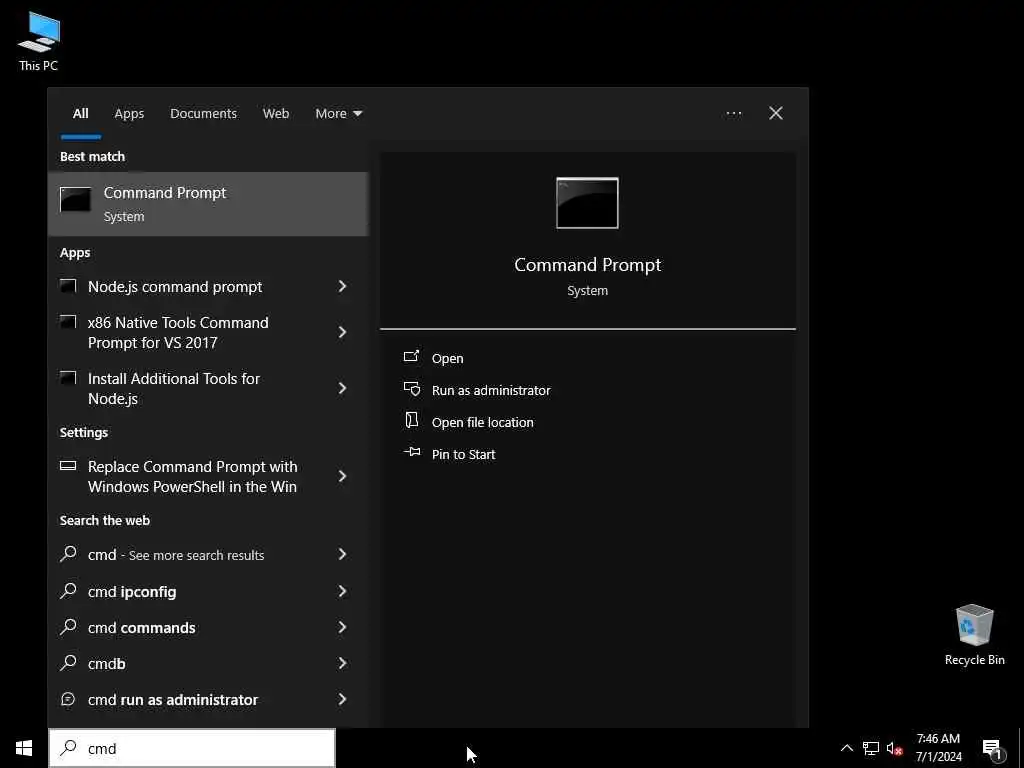Open the This PC desktop icon
This screenshot has height=768, width=1024.
pyautogui.click(x=39, y=42)
